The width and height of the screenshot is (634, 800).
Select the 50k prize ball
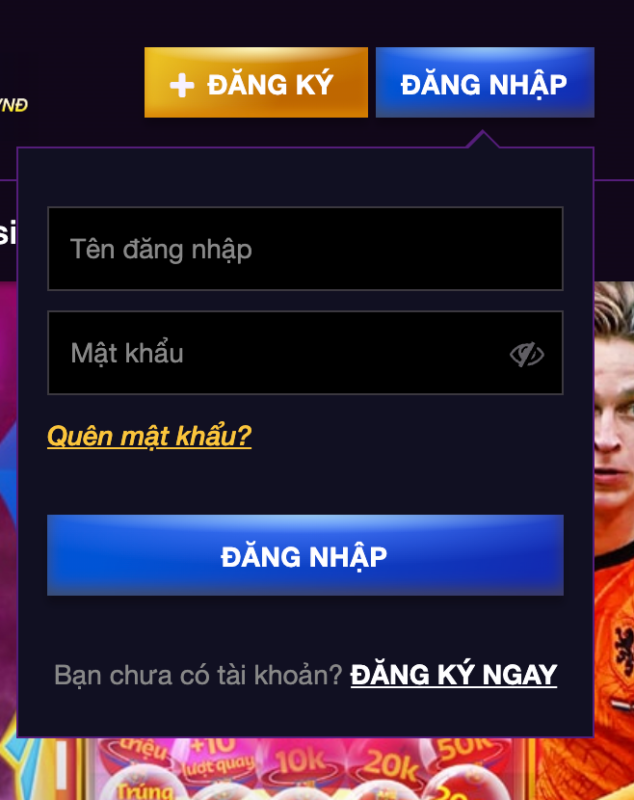pos(463,749)
